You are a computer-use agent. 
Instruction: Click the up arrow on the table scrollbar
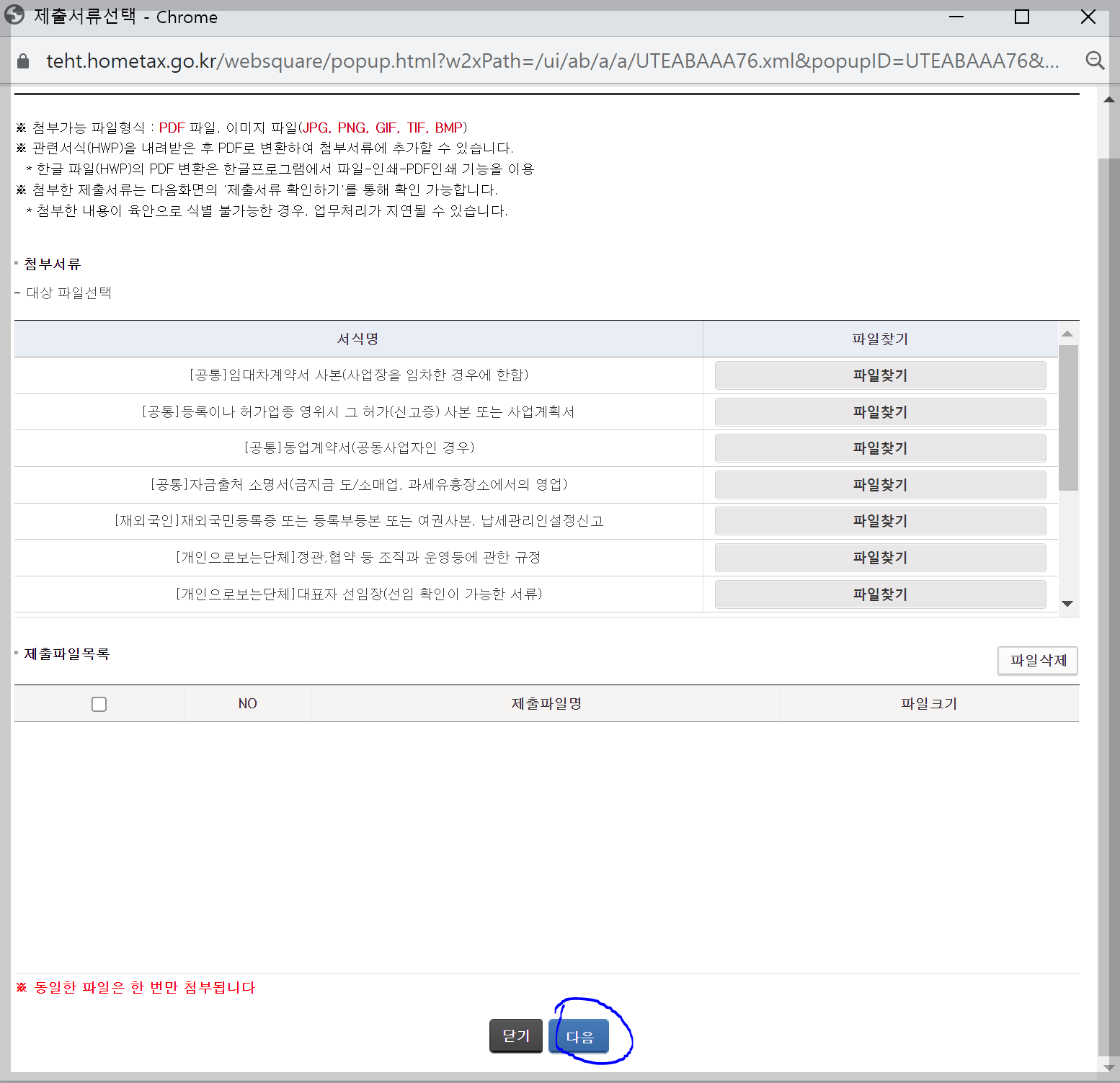(1067, 332)
